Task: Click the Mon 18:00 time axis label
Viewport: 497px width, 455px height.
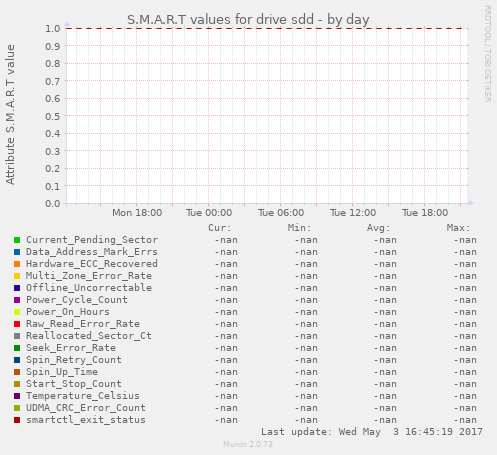Action: (x=137, y=213)
